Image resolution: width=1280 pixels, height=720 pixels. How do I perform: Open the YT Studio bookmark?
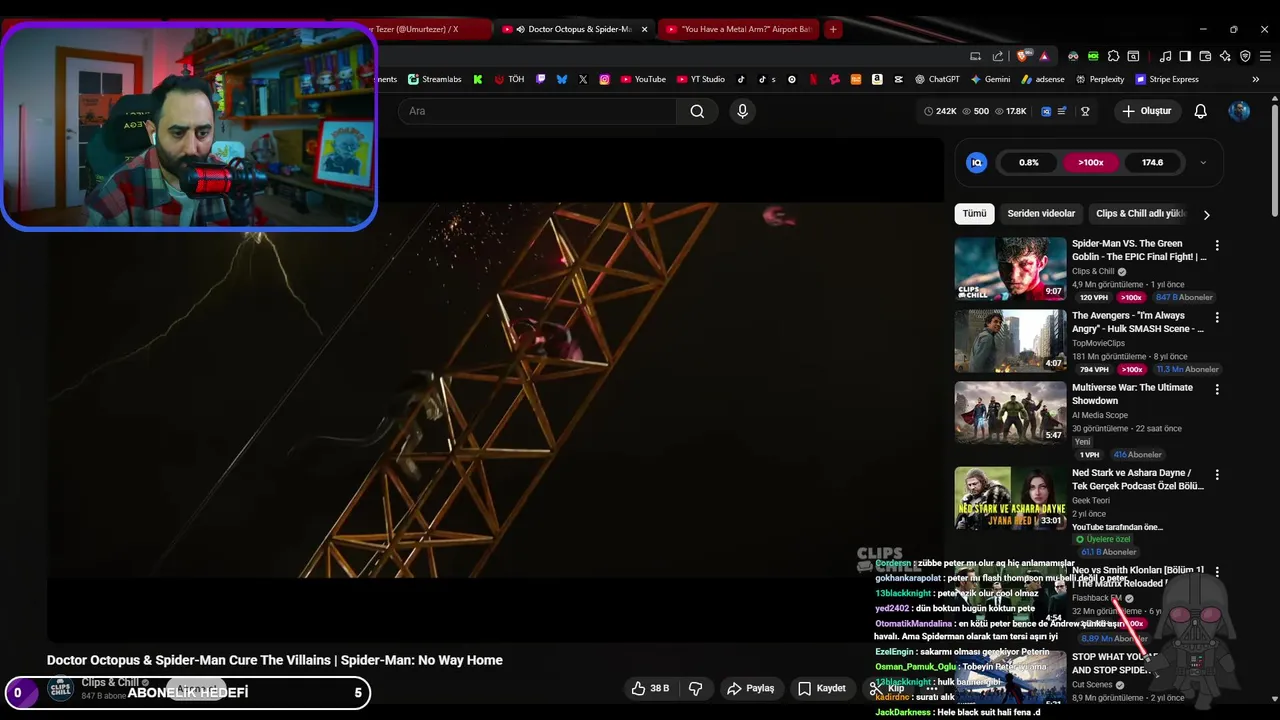click(x=700, y=79)
